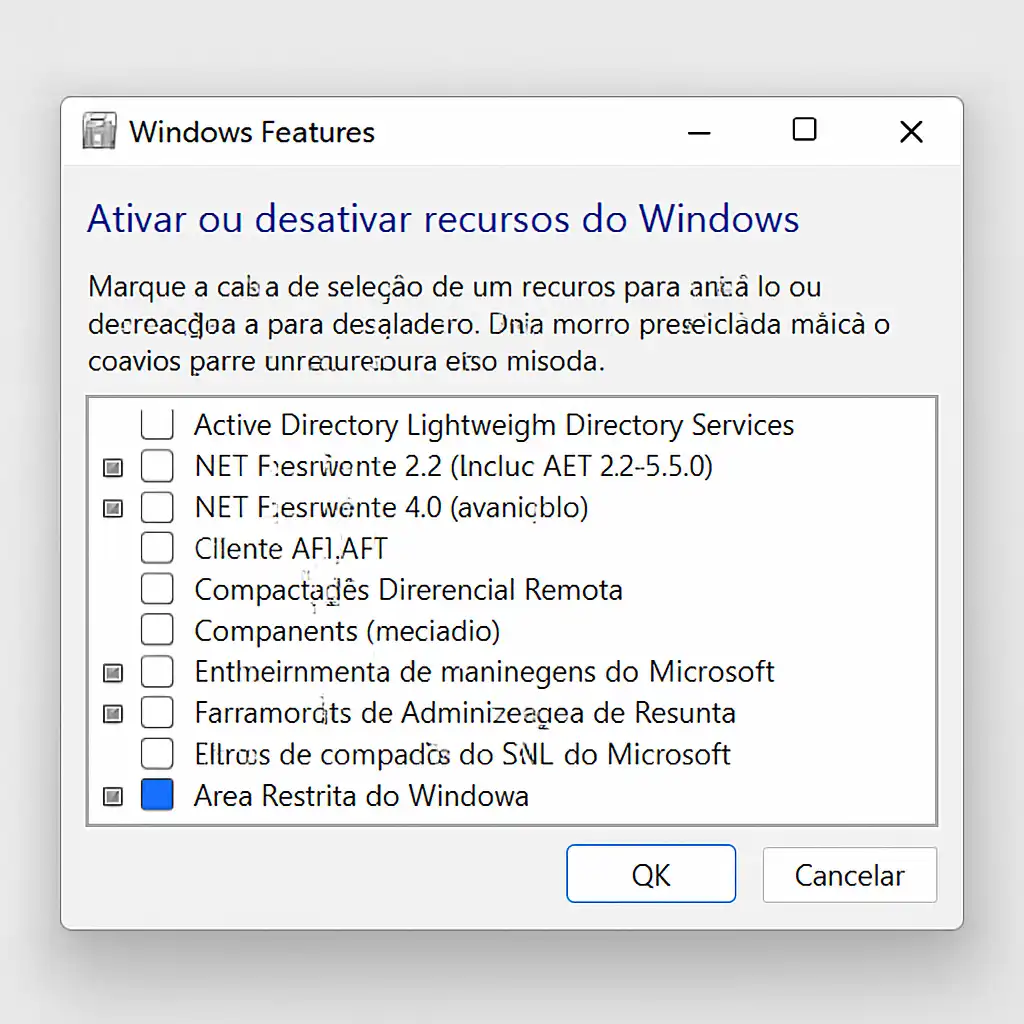
Task: Minimize the Windows Features dialog
Action: [699, 132]
